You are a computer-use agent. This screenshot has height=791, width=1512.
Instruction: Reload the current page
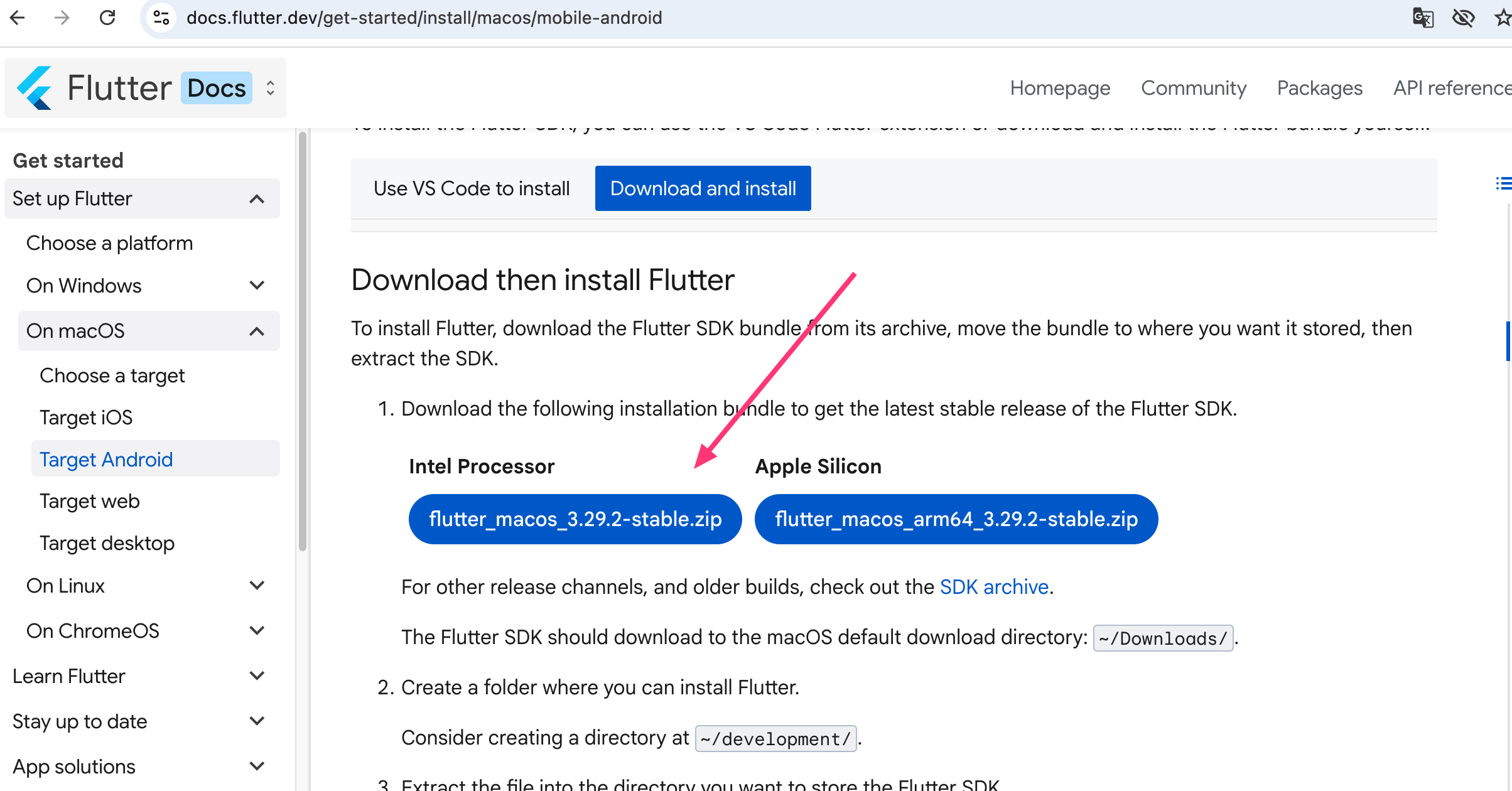click(107, 18)
